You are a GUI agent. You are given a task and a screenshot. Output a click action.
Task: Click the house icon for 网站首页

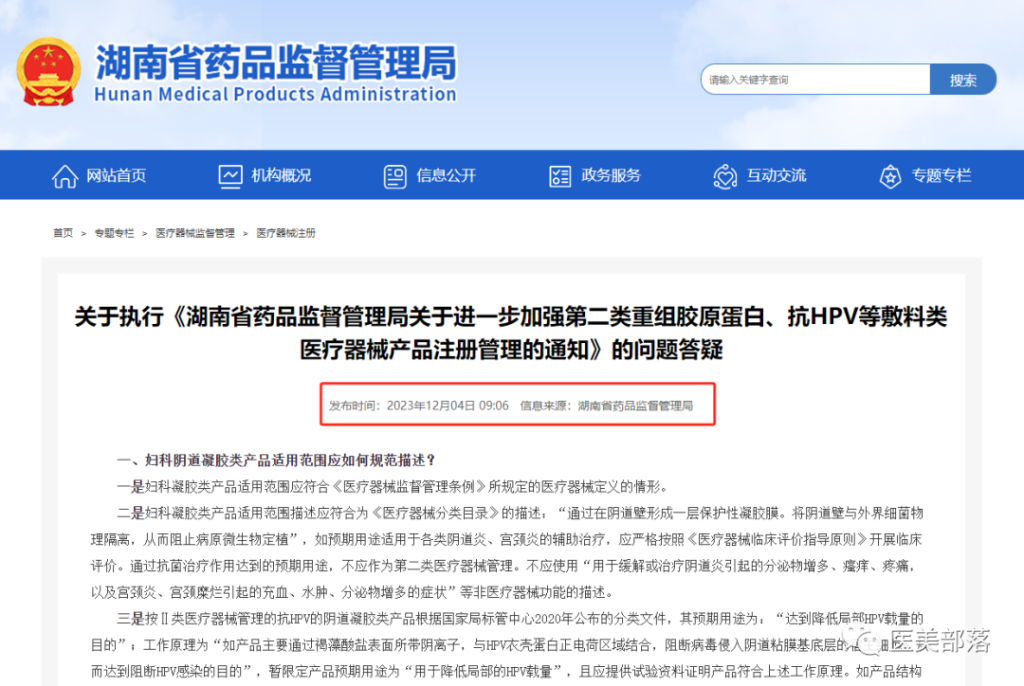point(65,176)
